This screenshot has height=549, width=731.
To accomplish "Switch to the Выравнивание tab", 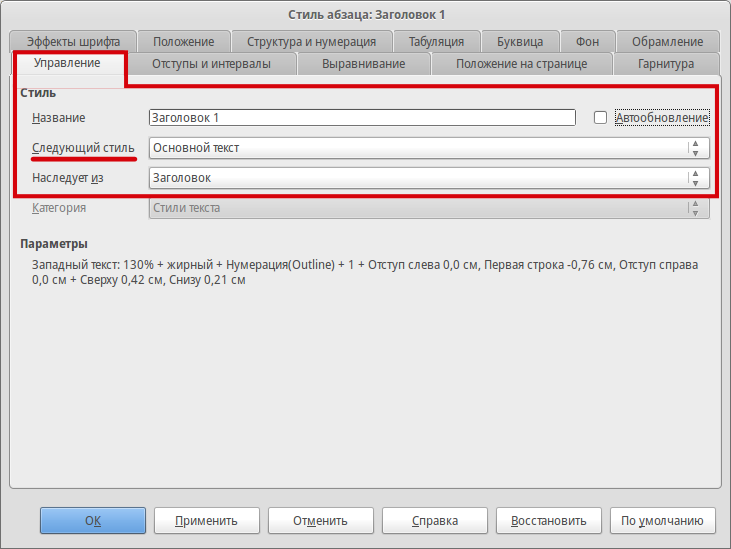I will click(x=364, y=63).
